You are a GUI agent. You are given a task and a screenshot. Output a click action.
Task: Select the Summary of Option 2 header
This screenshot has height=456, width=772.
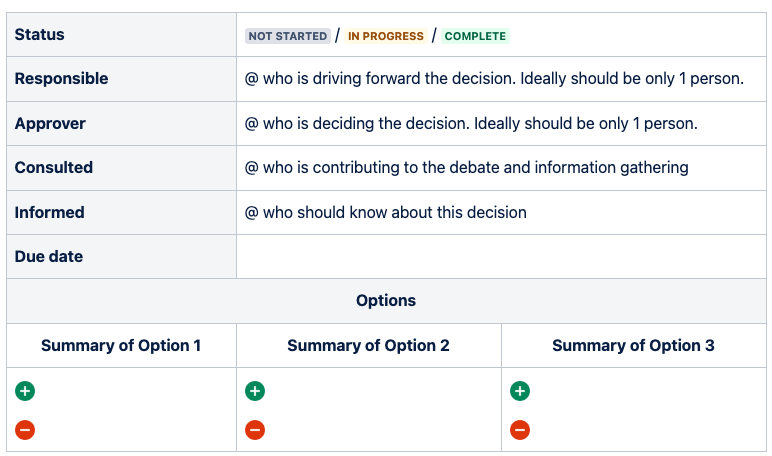(368, 346)
